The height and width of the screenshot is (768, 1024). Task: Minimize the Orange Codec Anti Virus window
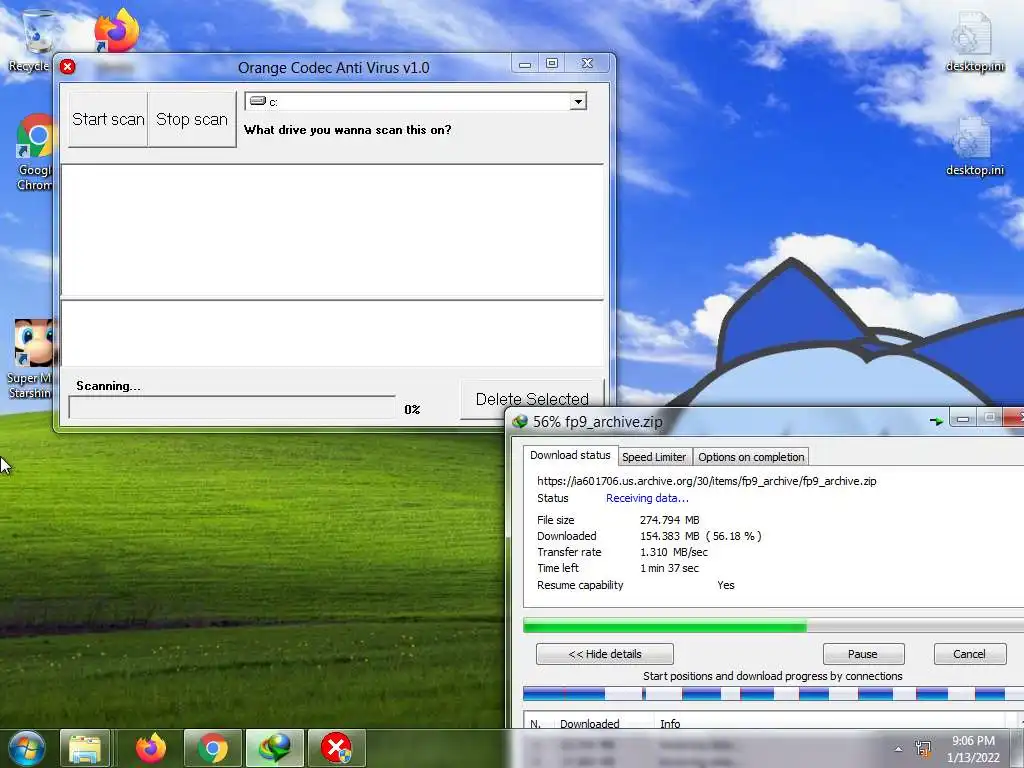[x=524, y=64]
